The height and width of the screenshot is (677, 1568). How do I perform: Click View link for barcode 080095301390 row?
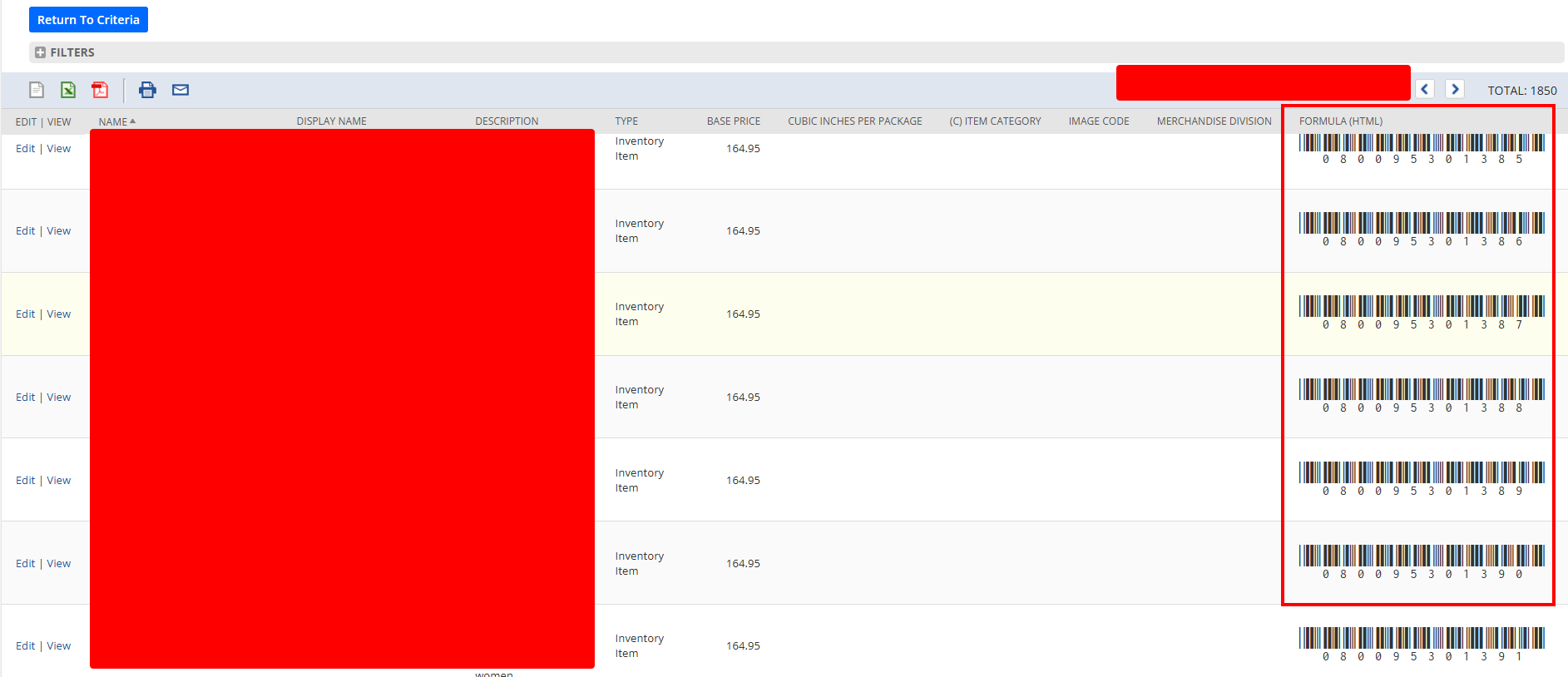click(58, 564)
